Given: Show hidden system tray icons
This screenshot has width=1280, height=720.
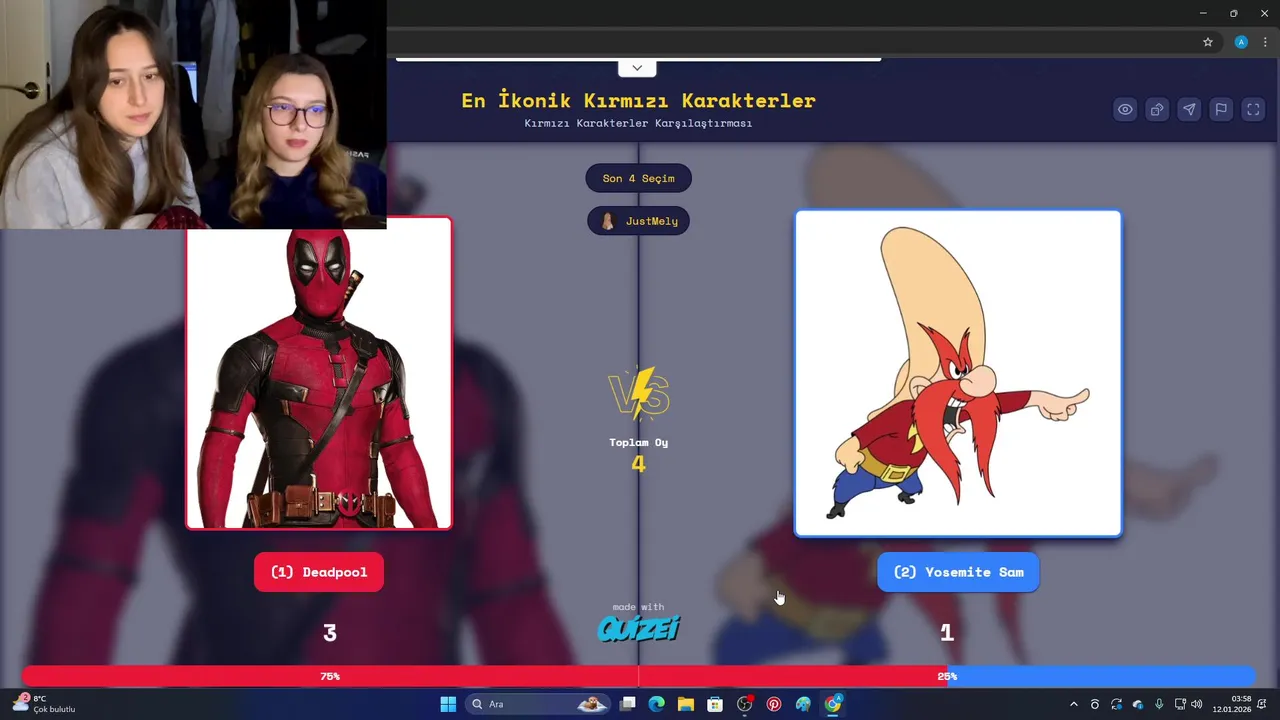Looking at the screenshot, I should click(x=1073, y=704).
